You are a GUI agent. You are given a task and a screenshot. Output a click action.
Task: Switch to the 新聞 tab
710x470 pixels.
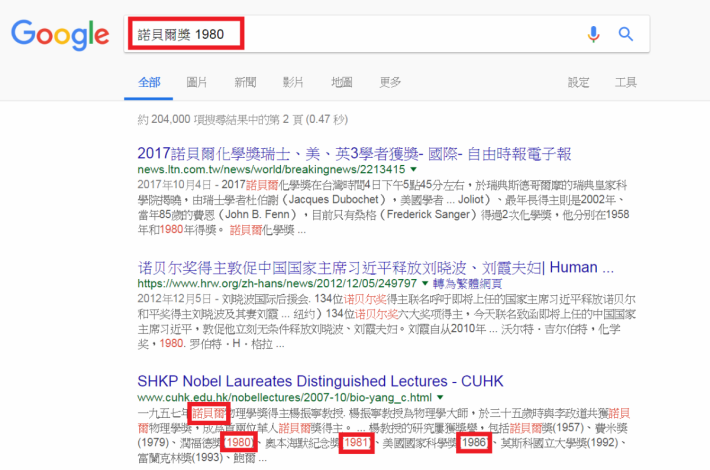click(x=245, y=82)
